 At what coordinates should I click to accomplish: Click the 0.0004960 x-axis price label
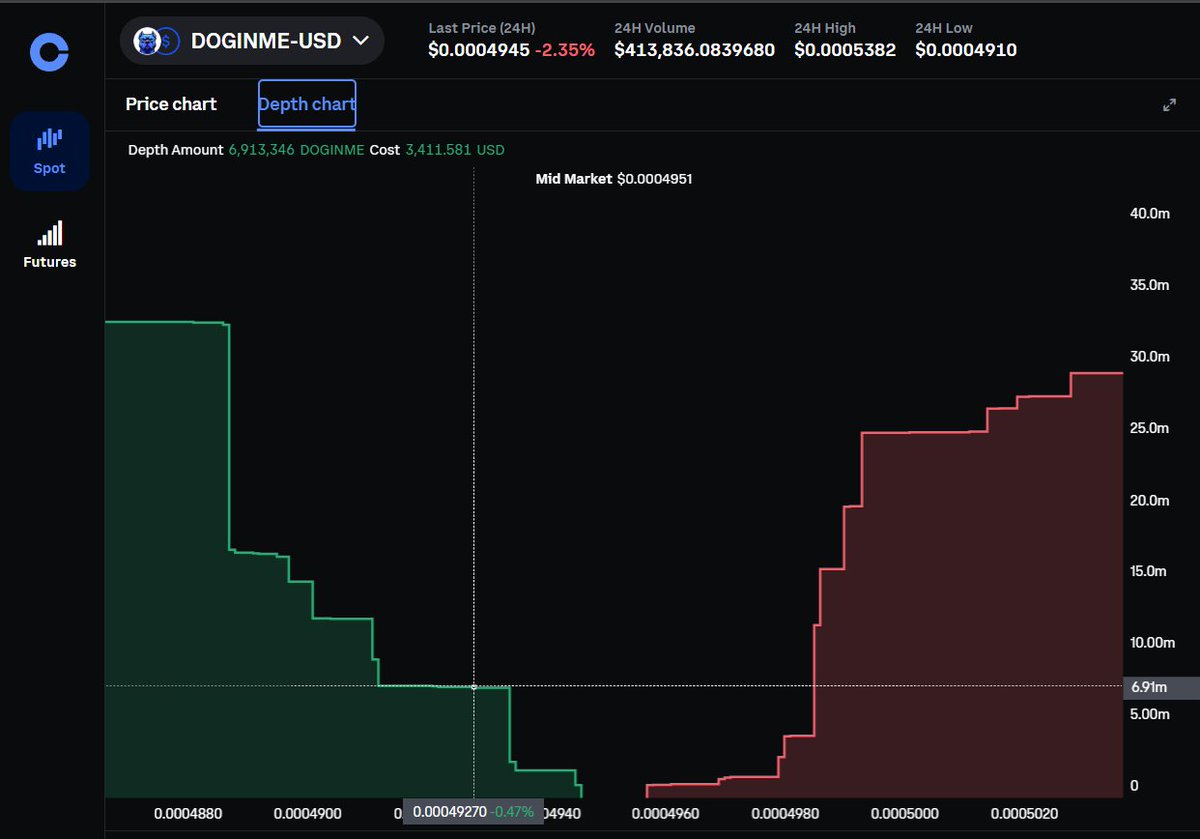pos(665,813)
